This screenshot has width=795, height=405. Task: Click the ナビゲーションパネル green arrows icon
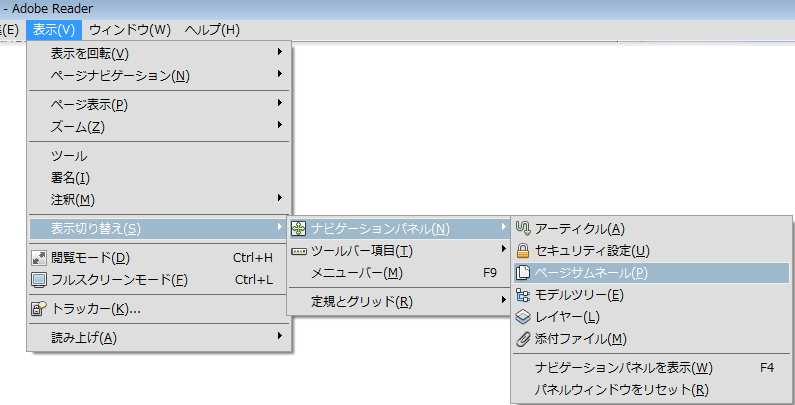[299, 229]
